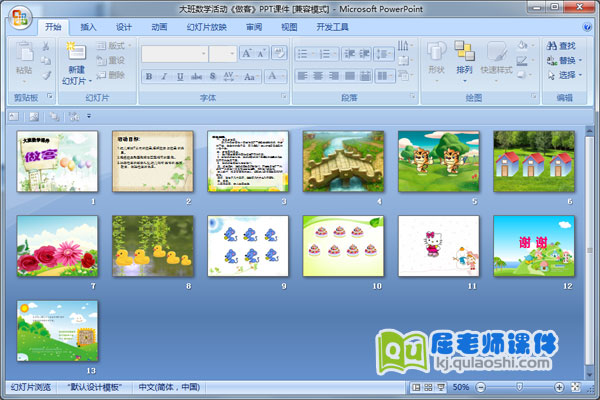Switch to the 审阅 ribbon tab
The image size is (600, 400).
254,27
